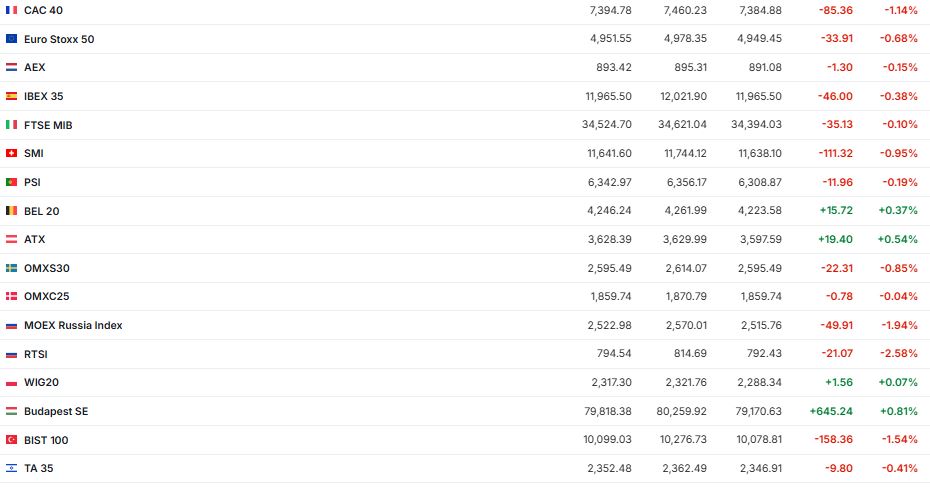Viewport: 930px width, 487px height.
Task: Click the Hungary flag icon beside Budapest SE
Action: tap(11, 411)
